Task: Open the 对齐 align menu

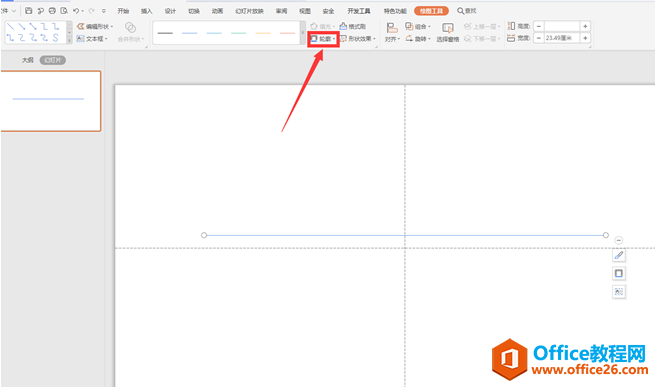Action: (x=392, y=33)
